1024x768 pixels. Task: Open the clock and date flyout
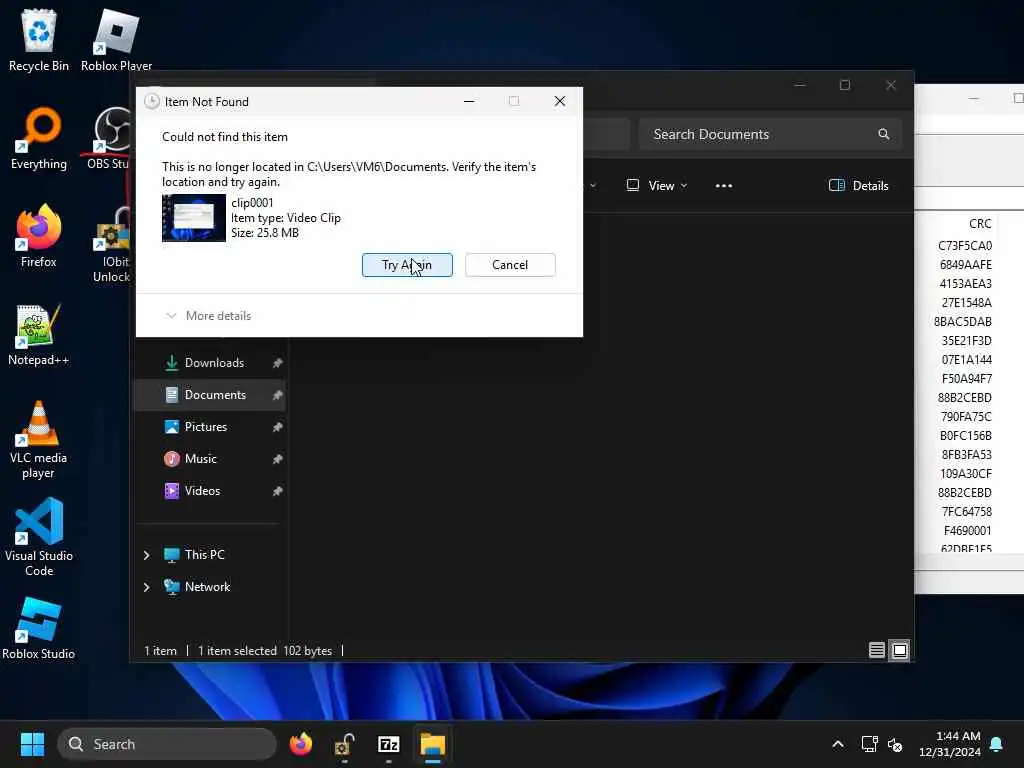coord(950,744)
